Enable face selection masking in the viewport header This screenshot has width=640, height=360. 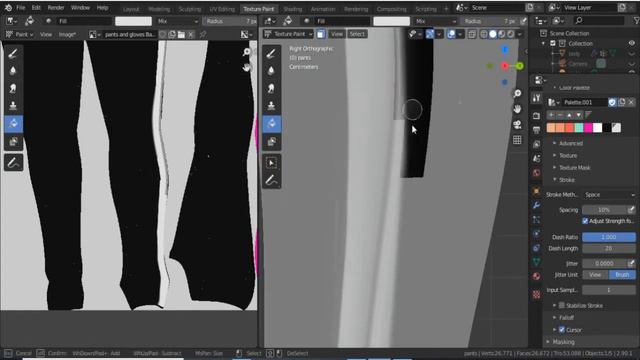(x=320, y=34)
